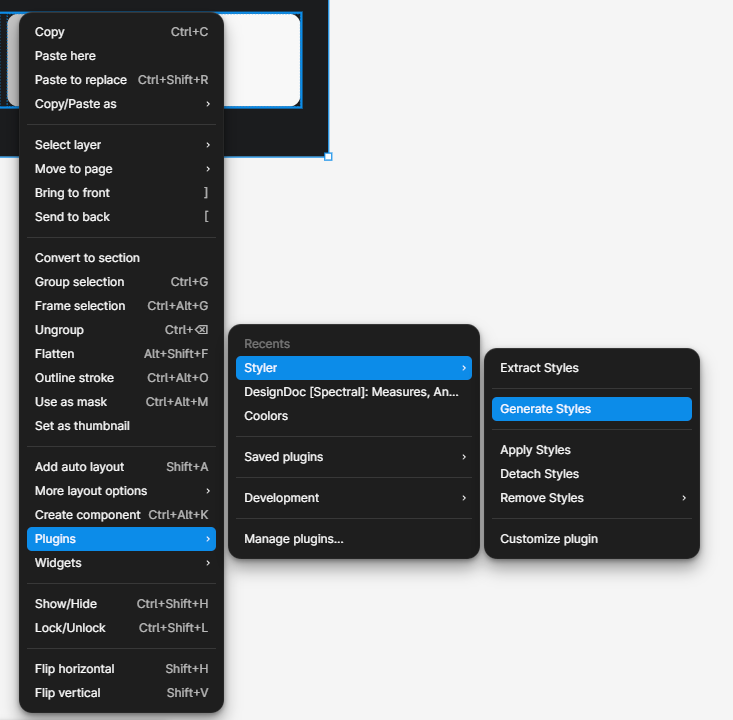Choose Flip vertical
The width and height of the screenshot is (733, 720).
(x=121, y=693)
